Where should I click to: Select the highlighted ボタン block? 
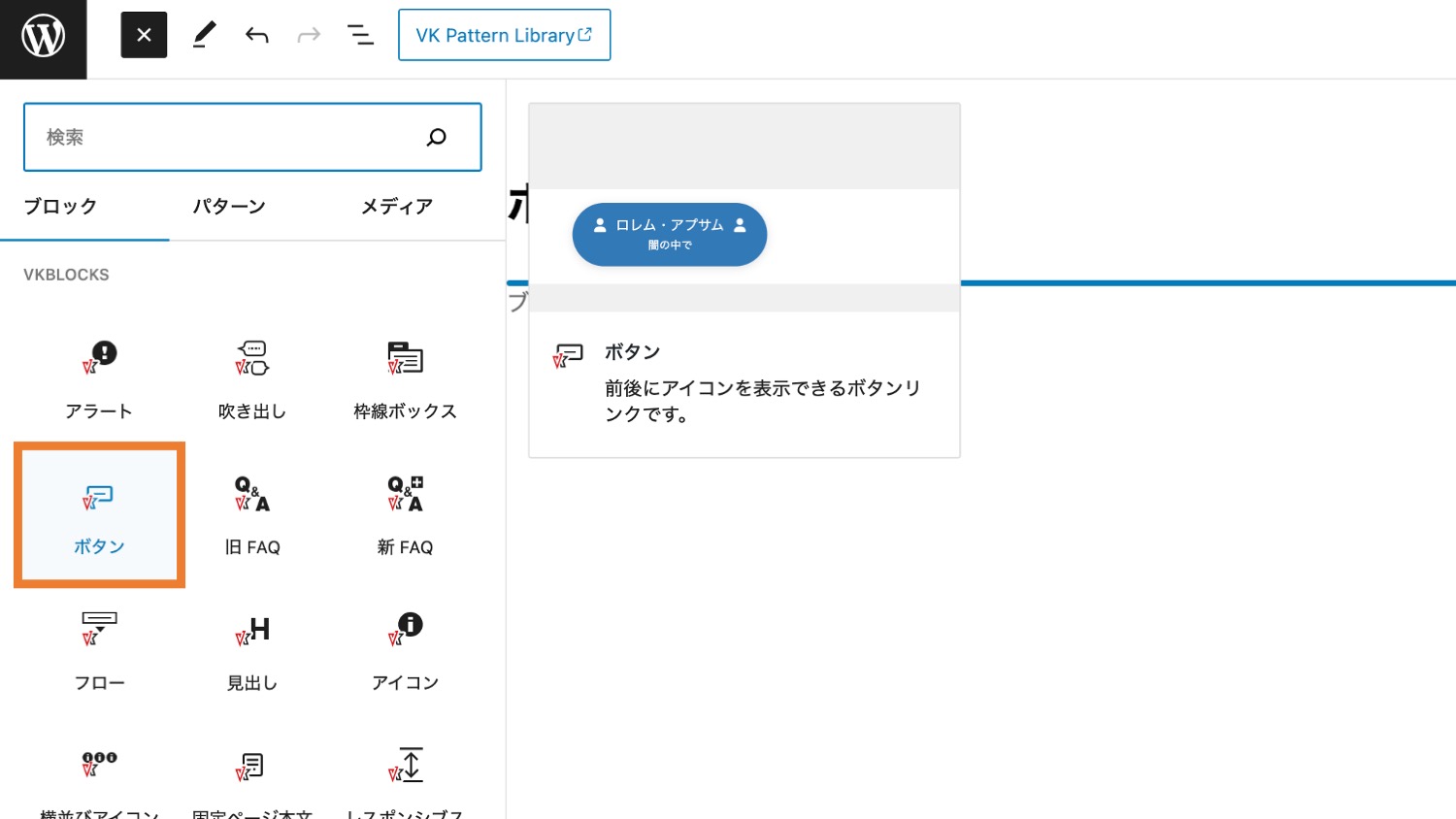99,514
